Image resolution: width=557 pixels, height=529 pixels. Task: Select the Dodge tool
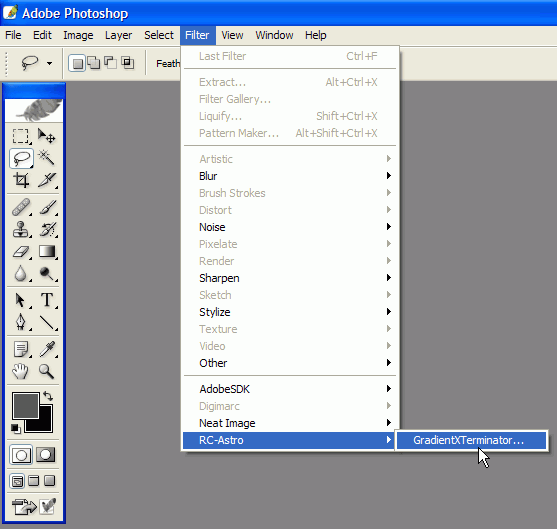(47, 274)
